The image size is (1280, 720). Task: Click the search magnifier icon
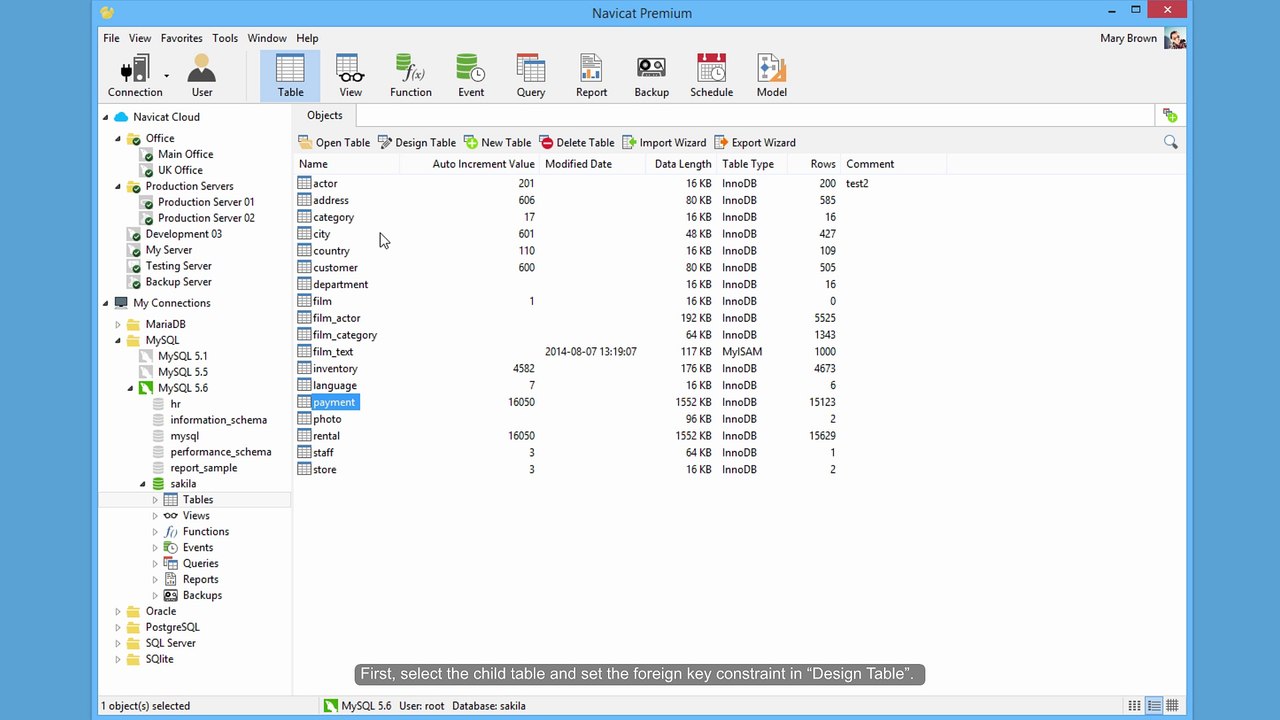(x=1170, y=142)
